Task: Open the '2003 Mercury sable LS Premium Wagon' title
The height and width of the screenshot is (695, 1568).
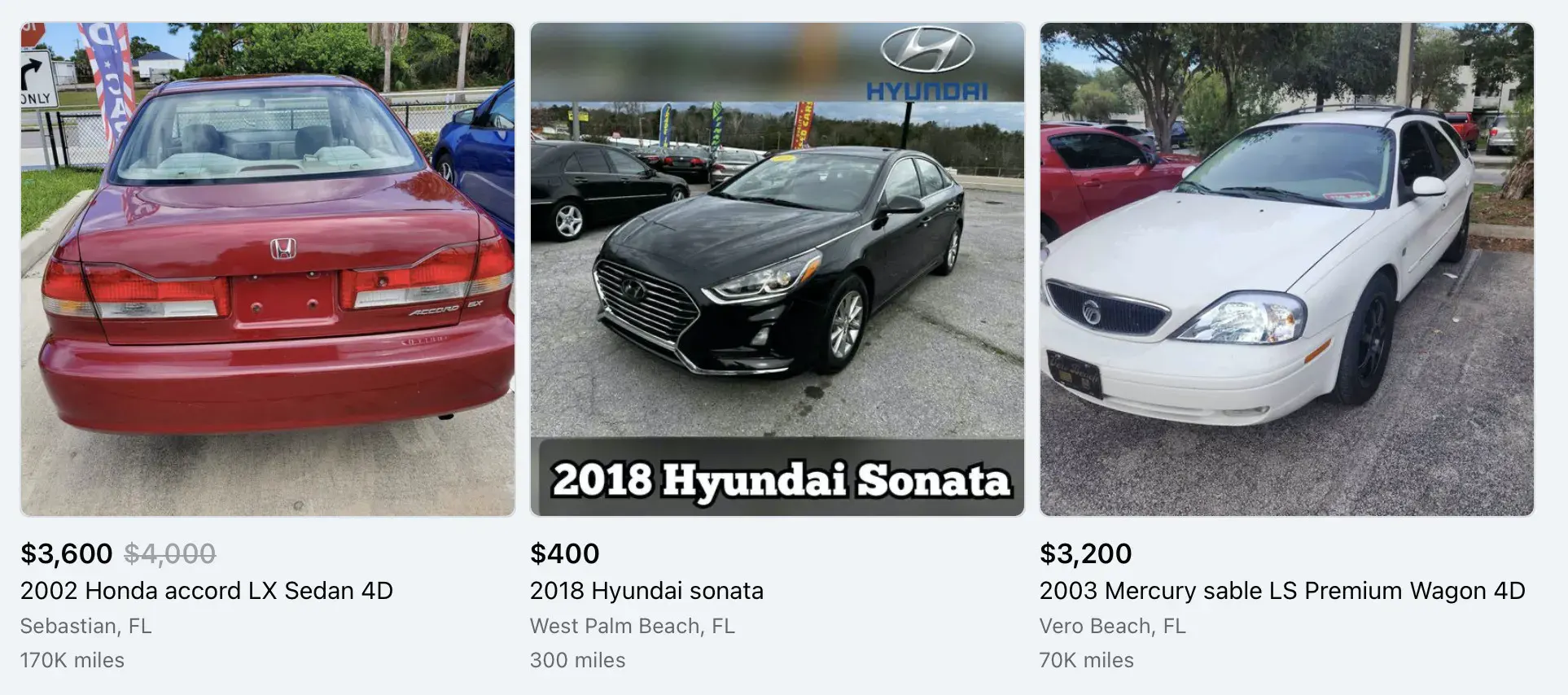Action: pos(1282,591)
